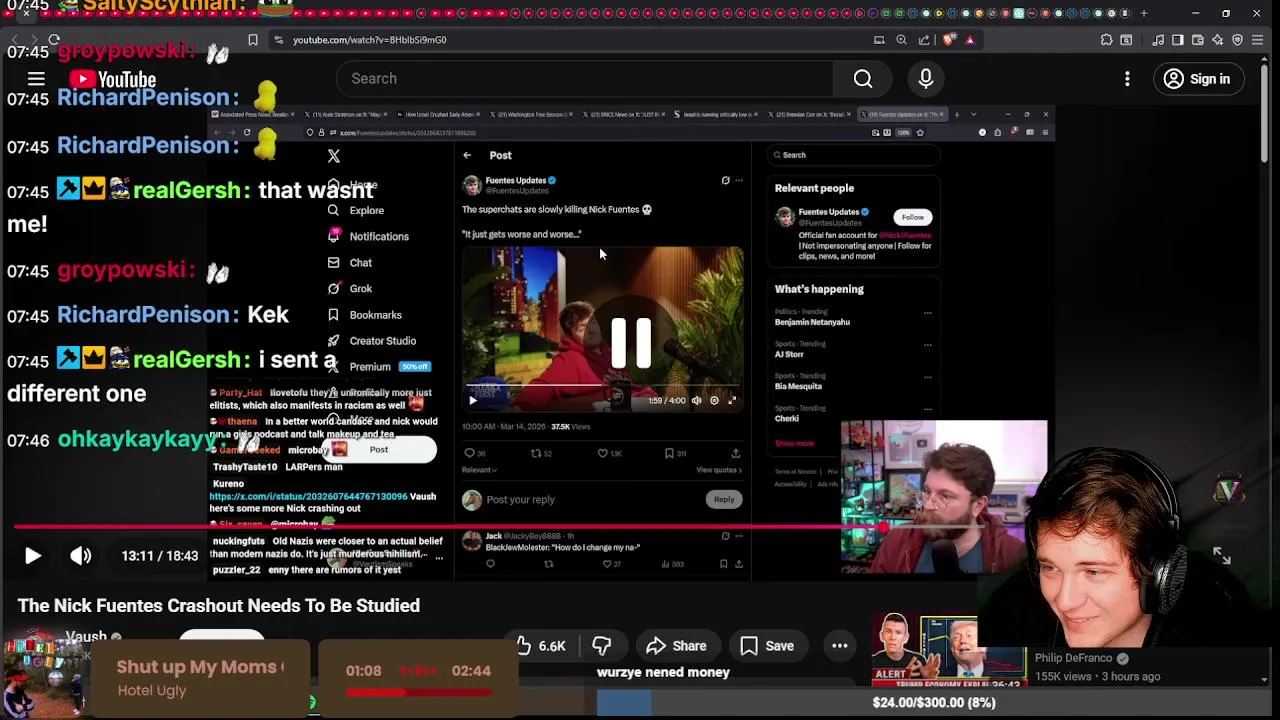Enter fullscreen on YouTube player

point(1222,555)
